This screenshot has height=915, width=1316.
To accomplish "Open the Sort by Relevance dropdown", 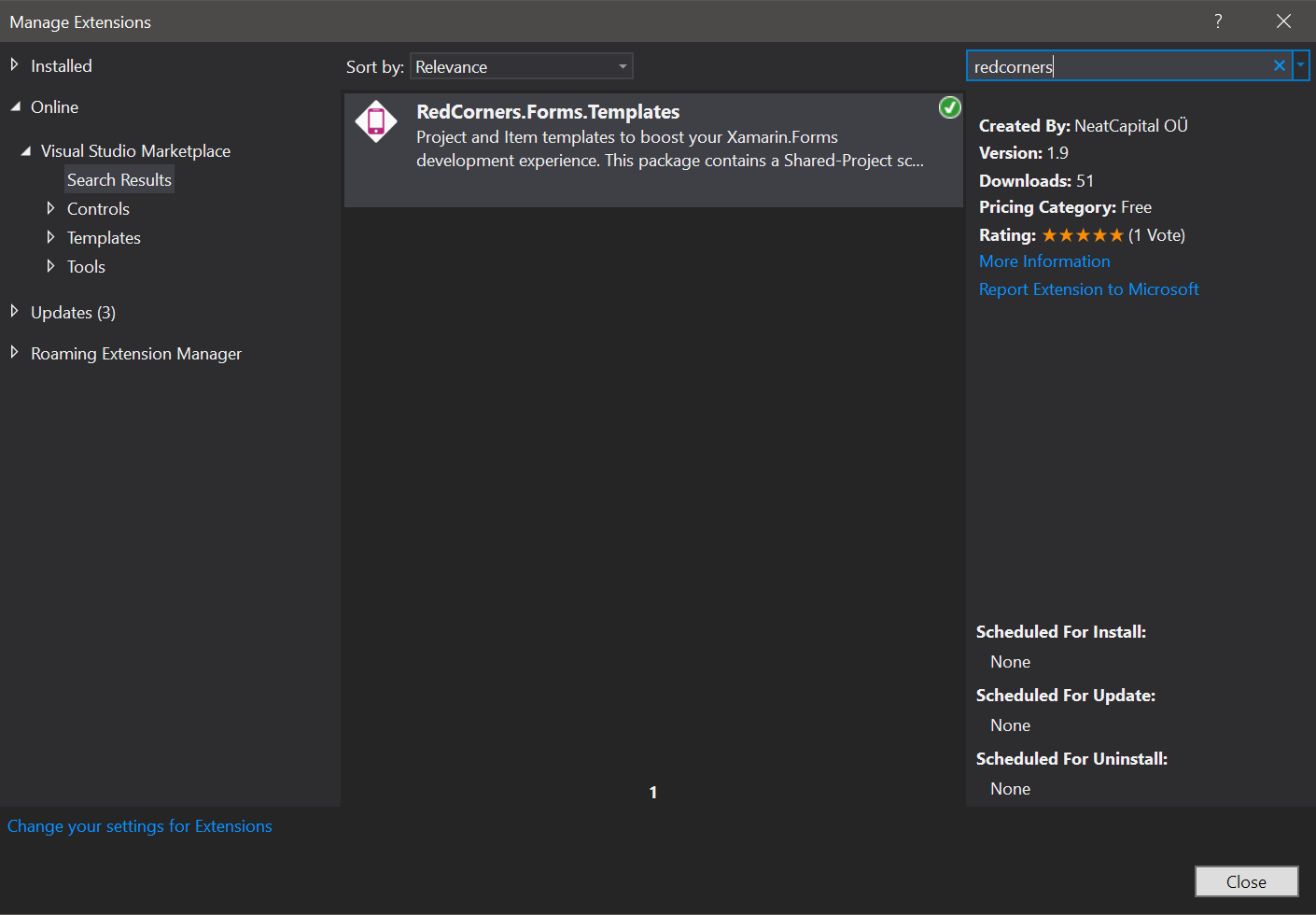I will (x=522, y=66).
